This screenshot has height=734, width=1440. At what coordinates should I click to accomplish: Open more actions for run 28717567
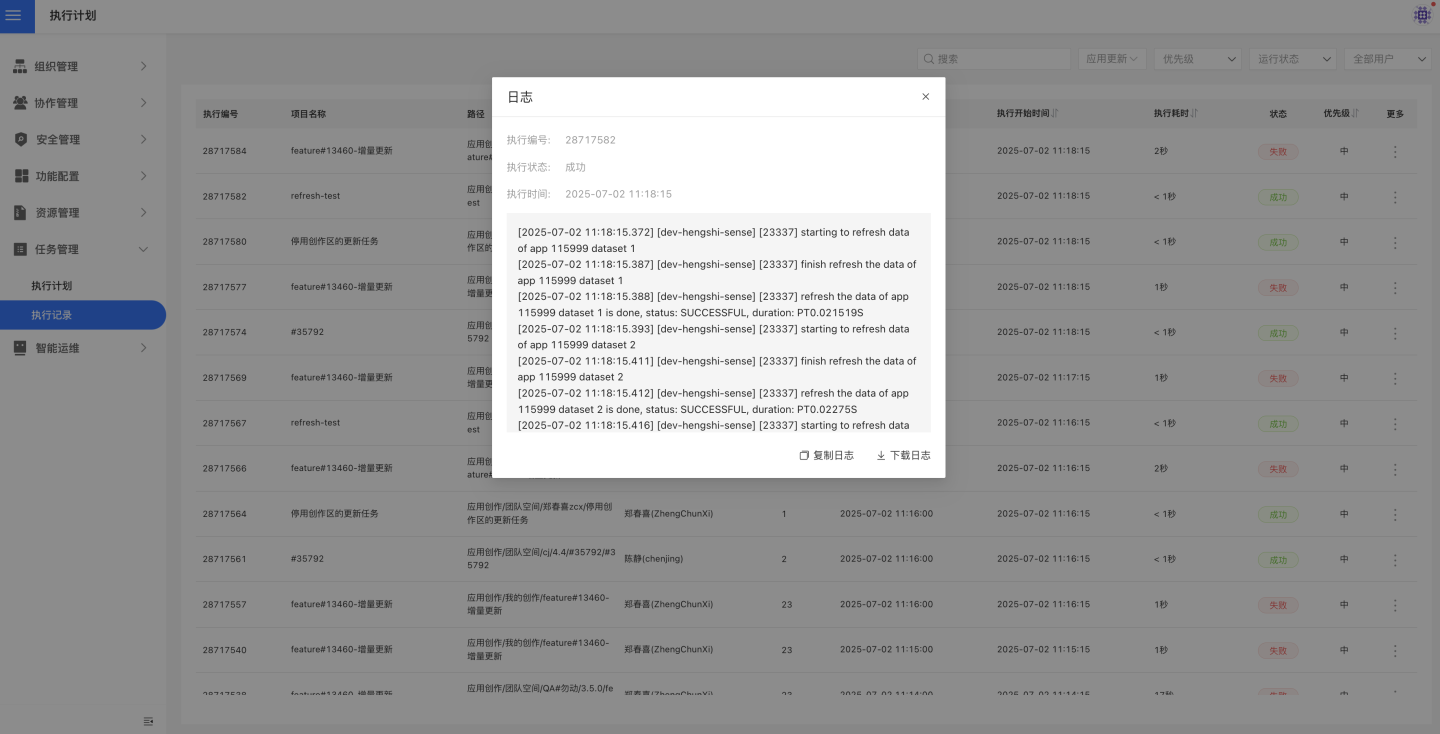[1395, 423]
